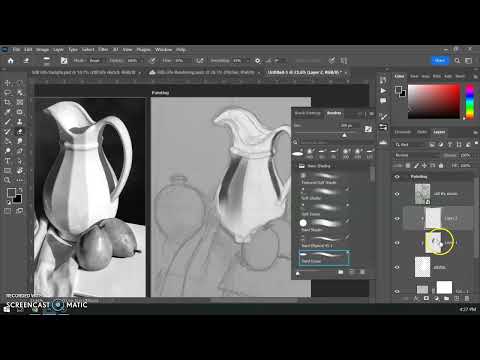
Task: Click the Actions play icon in dock
Action: coord(383,91)
